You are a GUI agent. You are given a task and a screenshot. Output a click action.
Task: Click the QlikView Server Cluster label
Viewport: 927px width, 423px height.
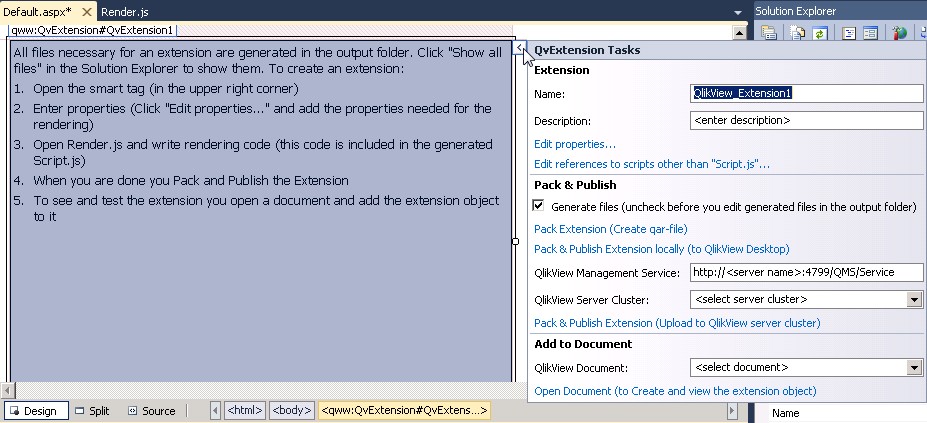(x=591, y=300)
